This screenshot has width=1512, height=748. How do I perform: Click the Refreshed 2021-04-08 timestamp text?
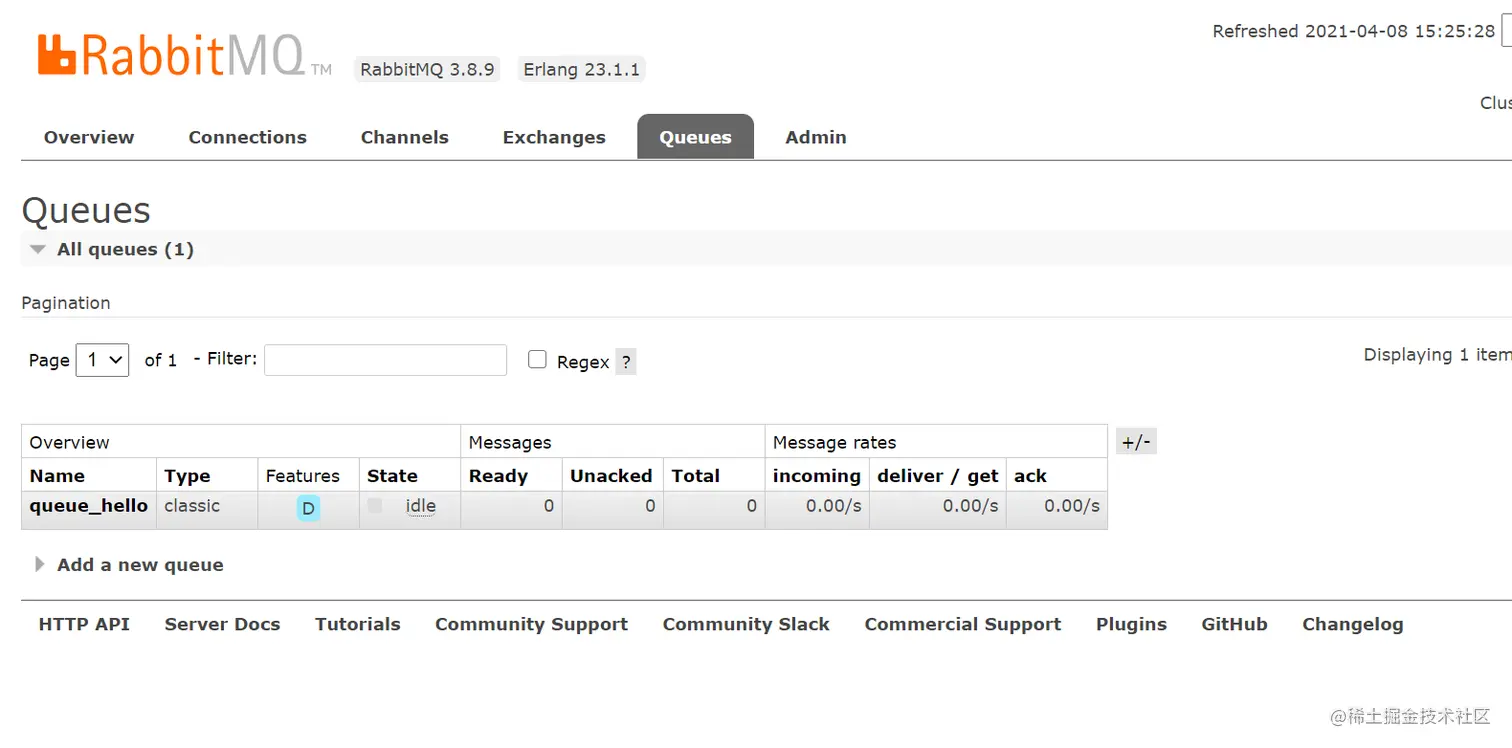[x=1353, y=31]
